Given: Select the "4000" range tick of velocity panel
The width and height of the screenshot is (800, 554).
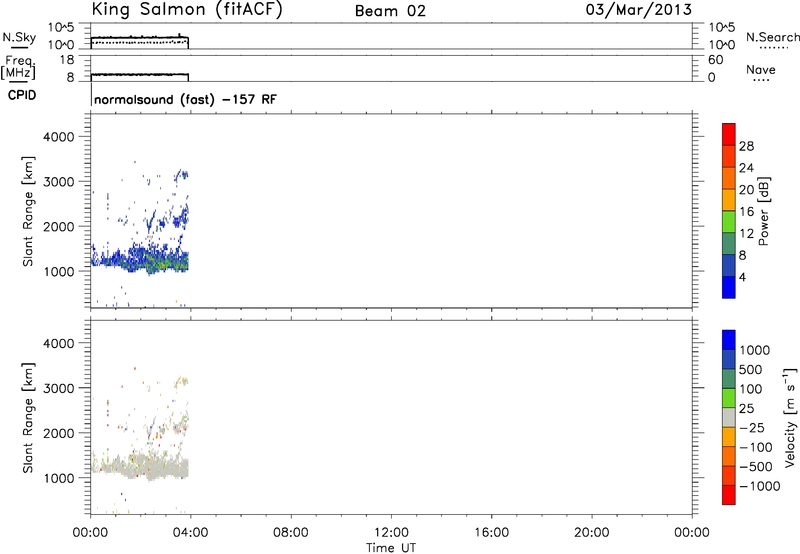Looking at the screenshot, I should (x=59, y=343).
